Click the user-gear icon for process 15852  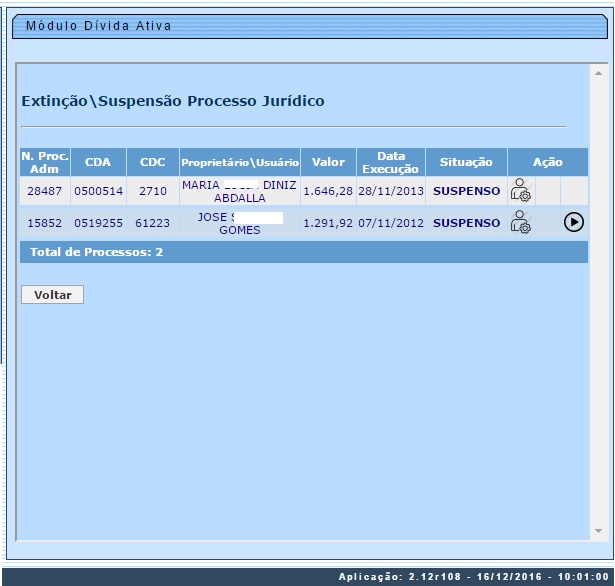(x=520, y=223)
